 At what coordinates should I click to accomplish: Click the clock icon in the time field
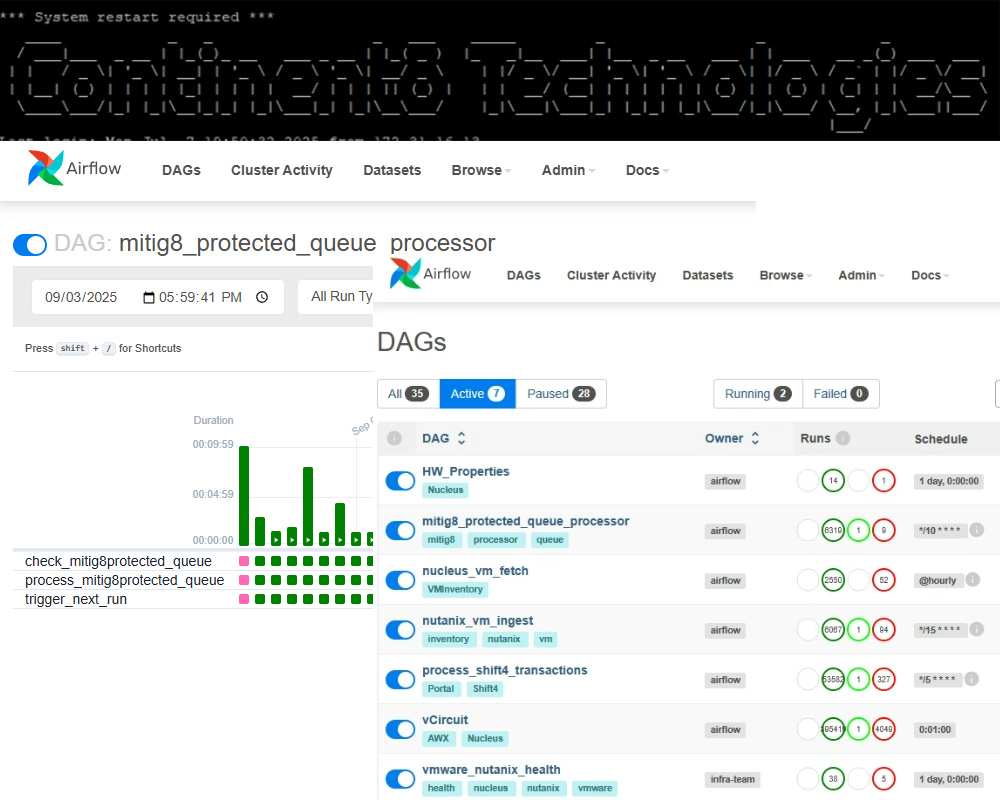[262, 297]
